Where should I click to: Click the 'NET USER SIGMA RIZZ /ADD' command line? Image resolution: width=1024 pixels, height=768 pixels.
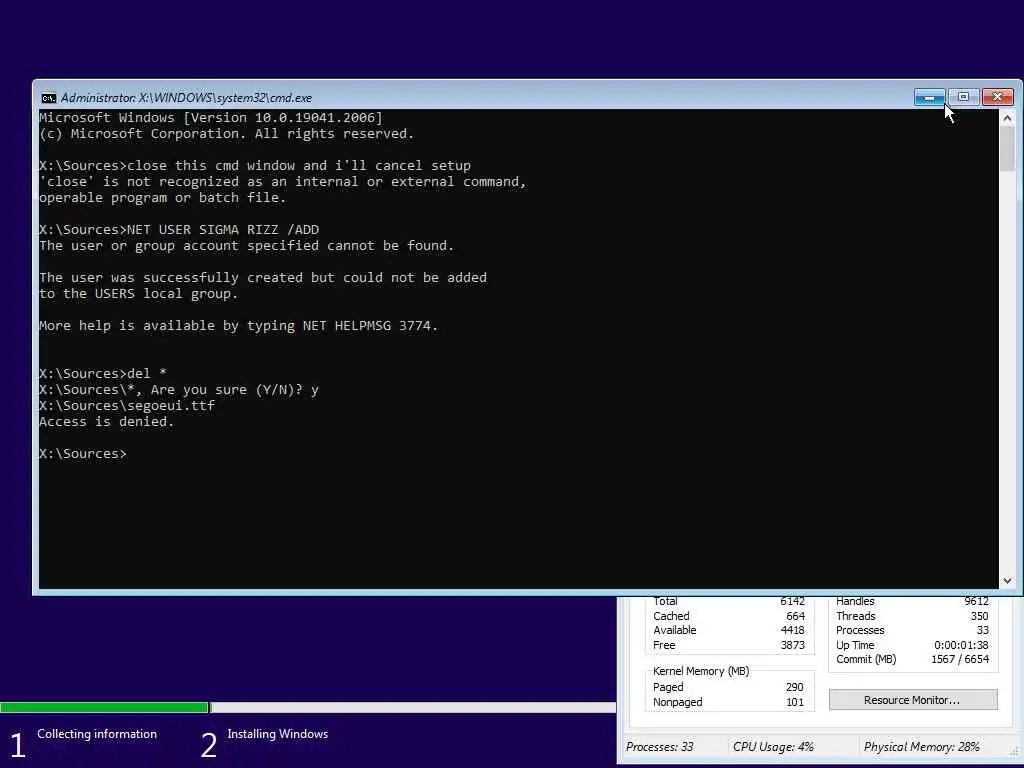[x=179, y=229]
